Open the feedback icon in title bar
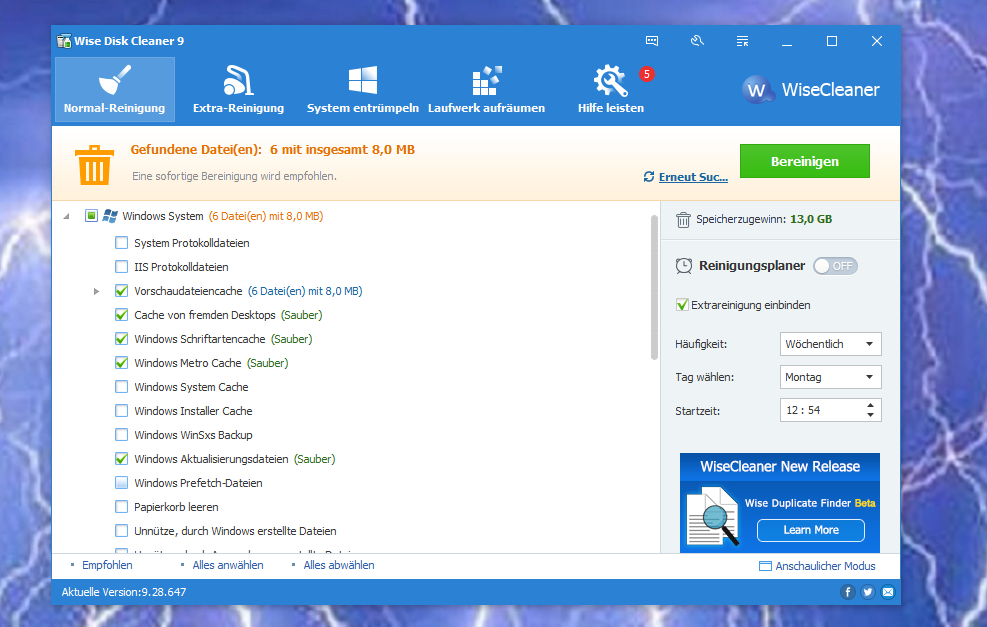The height and width of the screenshot is (627, 987). point(651,41)
